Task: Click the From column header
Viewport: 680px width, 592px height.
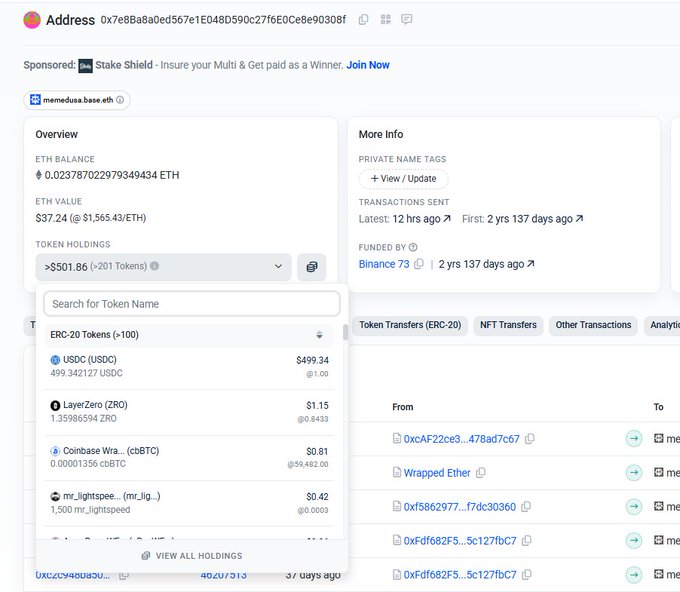Action: (402, 407)
